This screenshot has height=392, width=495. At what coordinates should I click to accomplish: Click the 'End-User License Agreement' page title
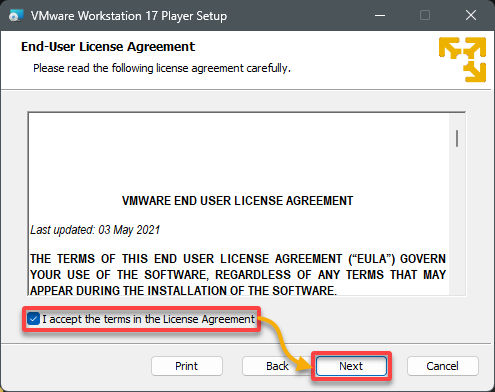(108, 47)
